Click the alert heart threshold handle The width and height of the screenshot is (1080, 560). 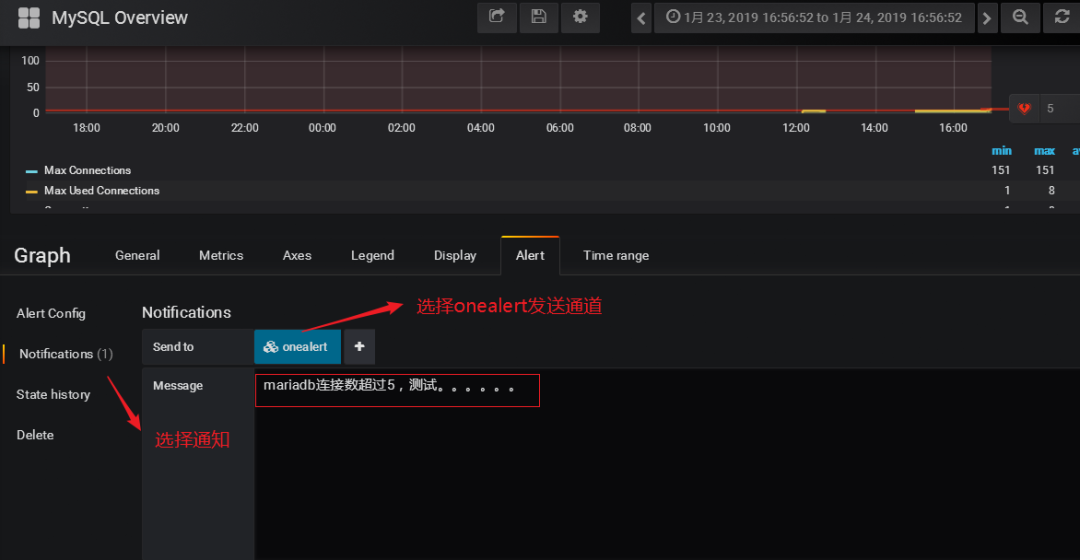pos(1024,108)
